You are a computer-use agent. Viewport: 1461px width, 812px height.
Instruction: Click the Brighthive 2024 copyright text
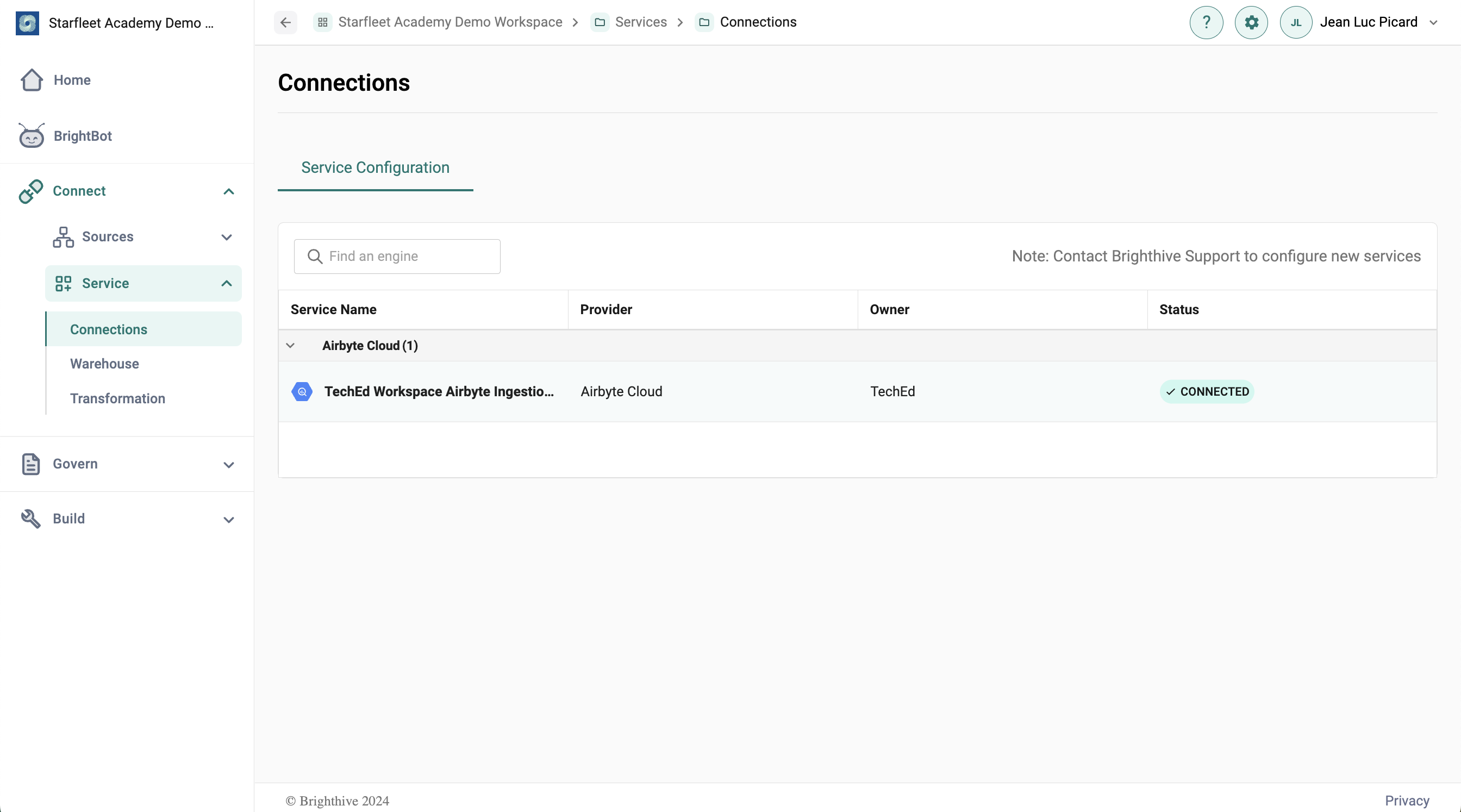[338, 801]
